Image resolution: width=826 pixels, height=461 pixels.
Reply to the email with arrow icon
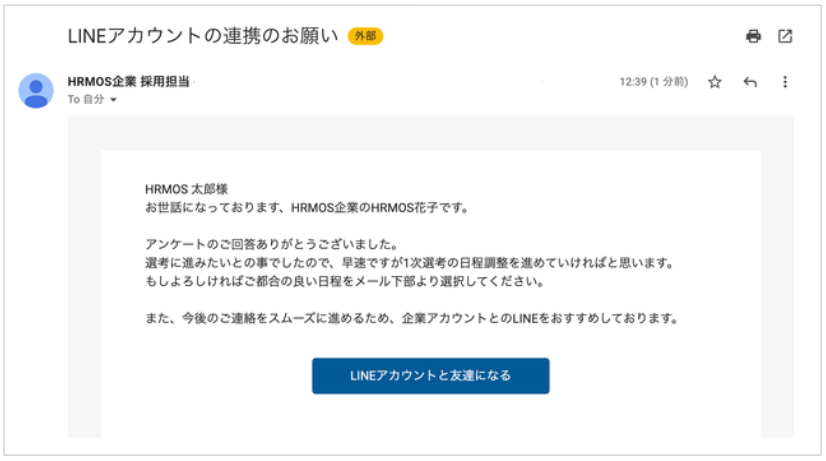[750, 82]
